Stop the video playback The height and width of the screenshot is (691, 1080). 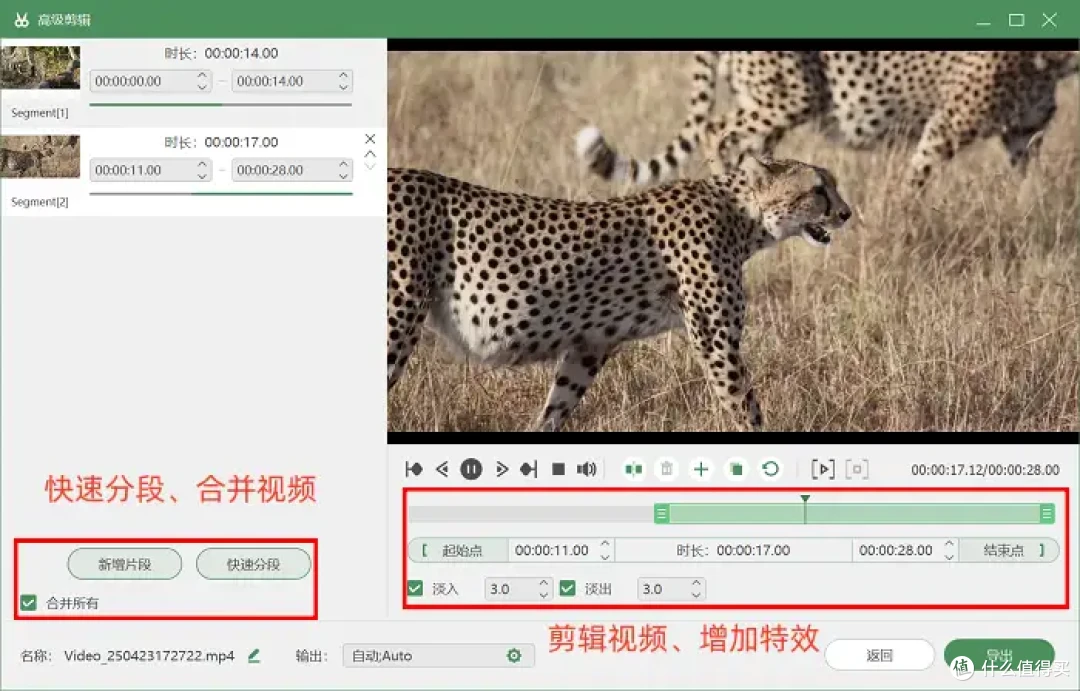coord(558,469)
